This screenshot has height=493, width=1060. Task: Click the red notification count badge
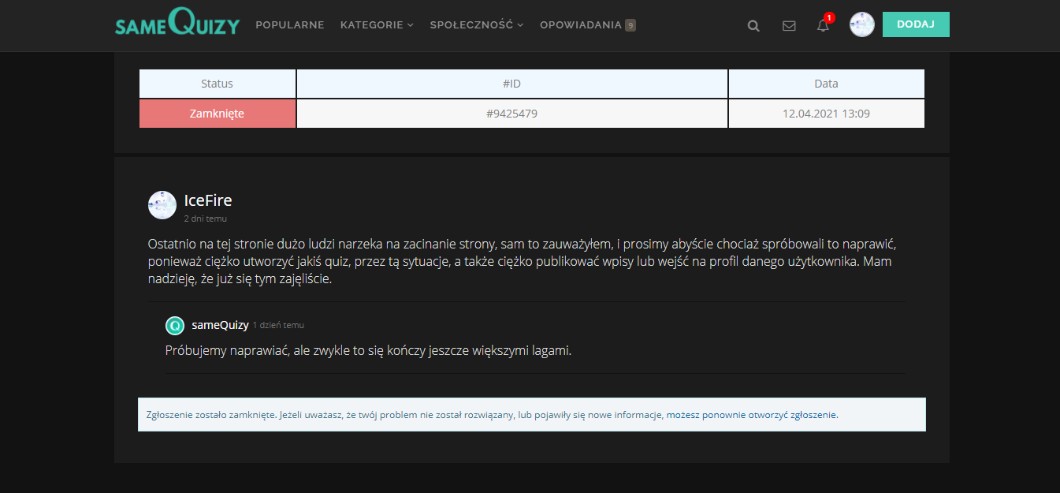click(829, 18)
